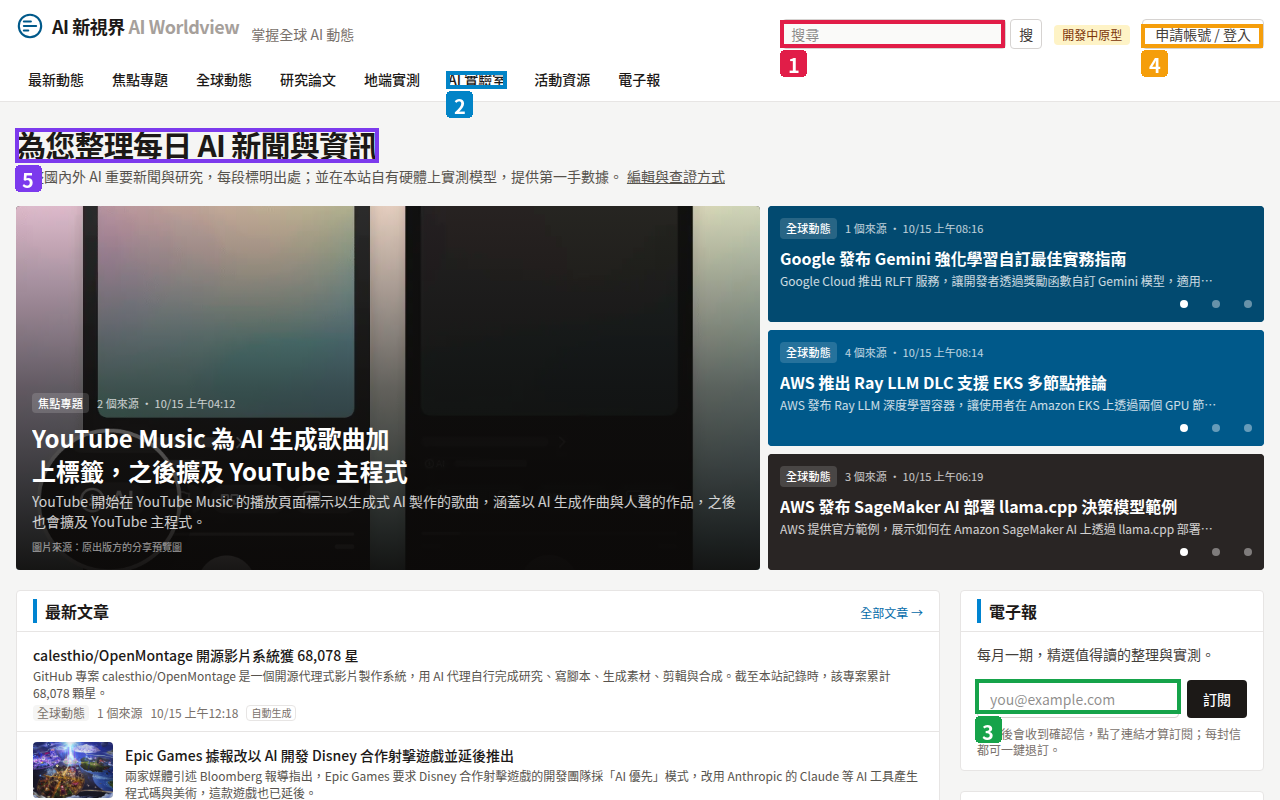Select second carousel dot on Ray LLM card
Viewport: 1280px width, 800px height.
1216,428
